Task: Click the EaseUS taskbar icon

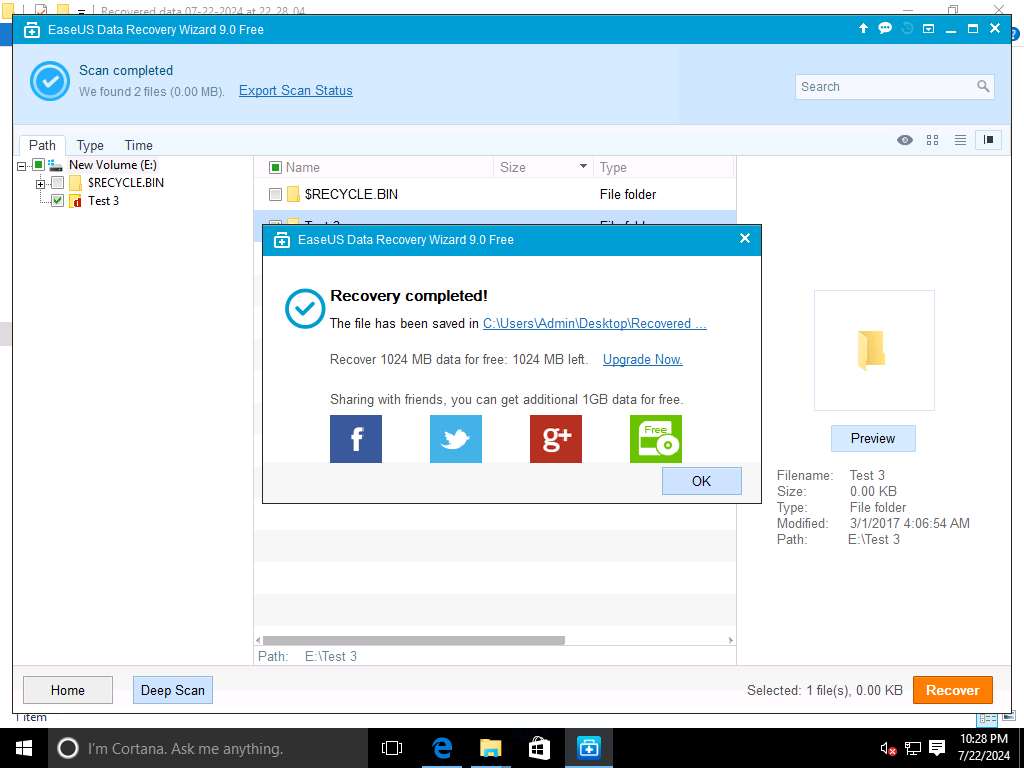Action: tap(588, 748)
